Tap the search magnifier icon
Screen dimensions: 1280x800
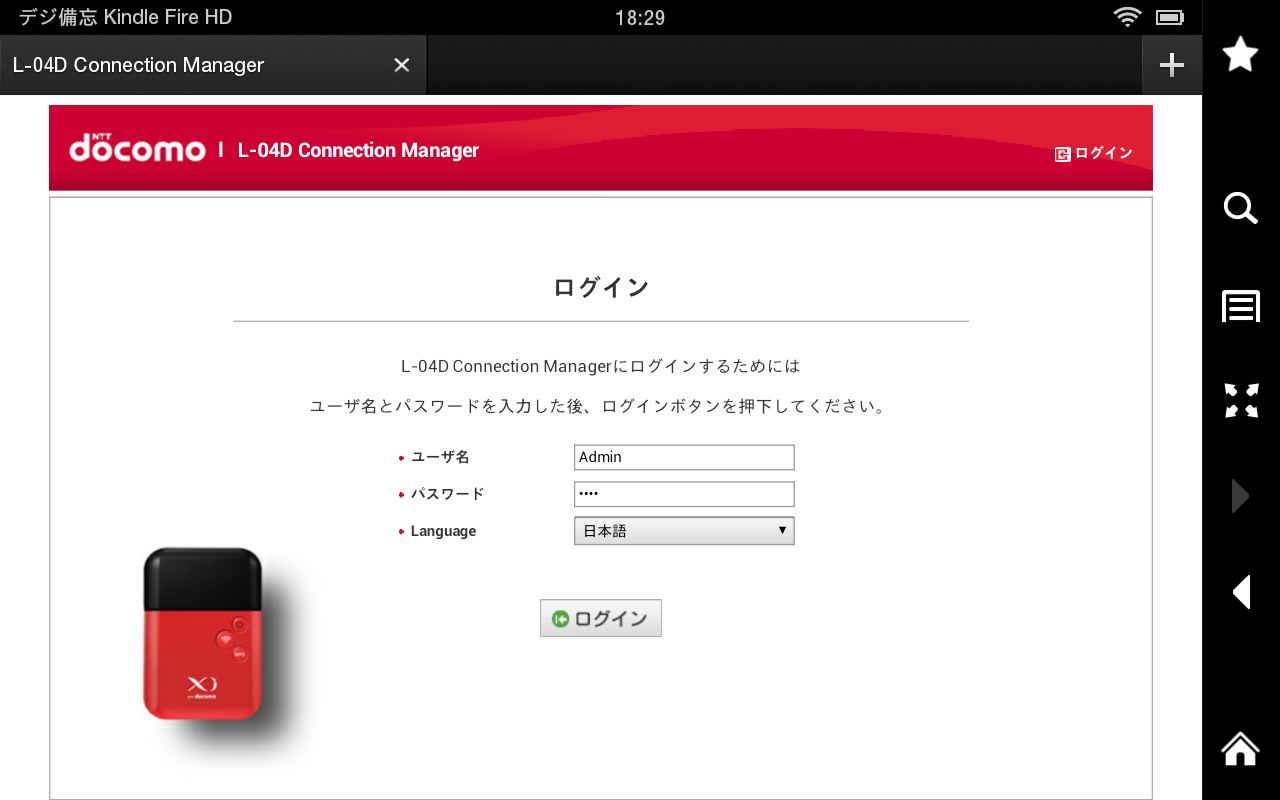pyautogui.click(x=1240, y=208)
